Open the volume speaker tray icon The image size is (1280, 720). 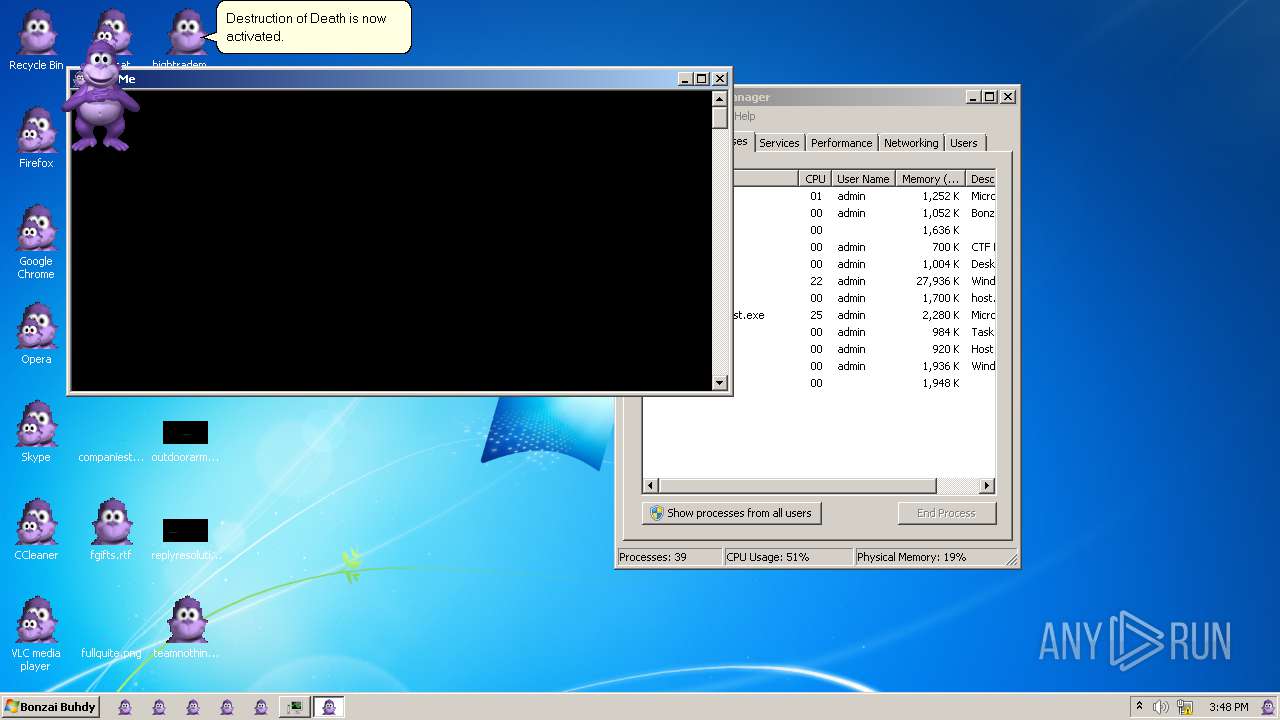(x=1161, y=707)
